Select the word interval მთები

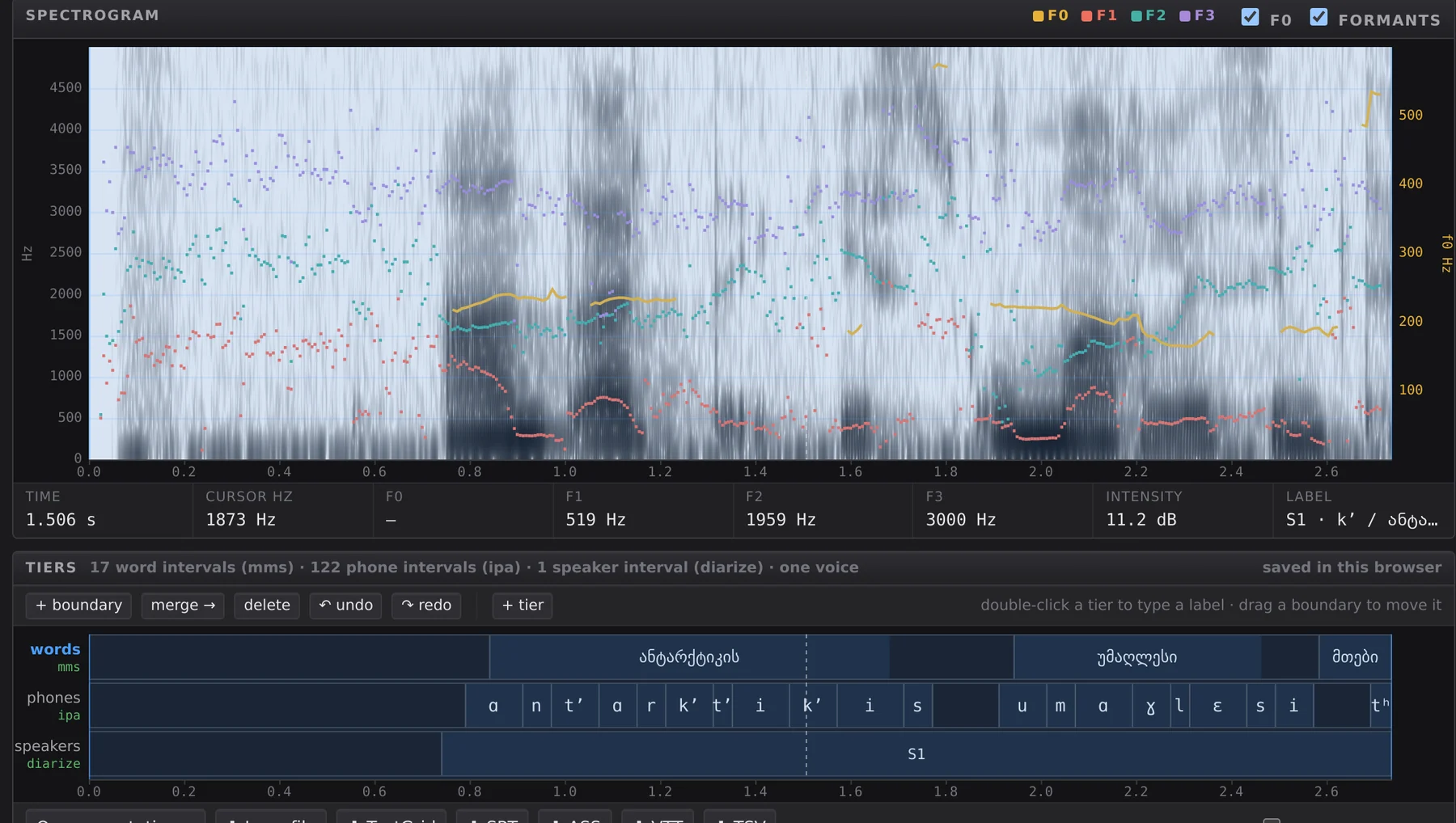(x=1355, y=657)
